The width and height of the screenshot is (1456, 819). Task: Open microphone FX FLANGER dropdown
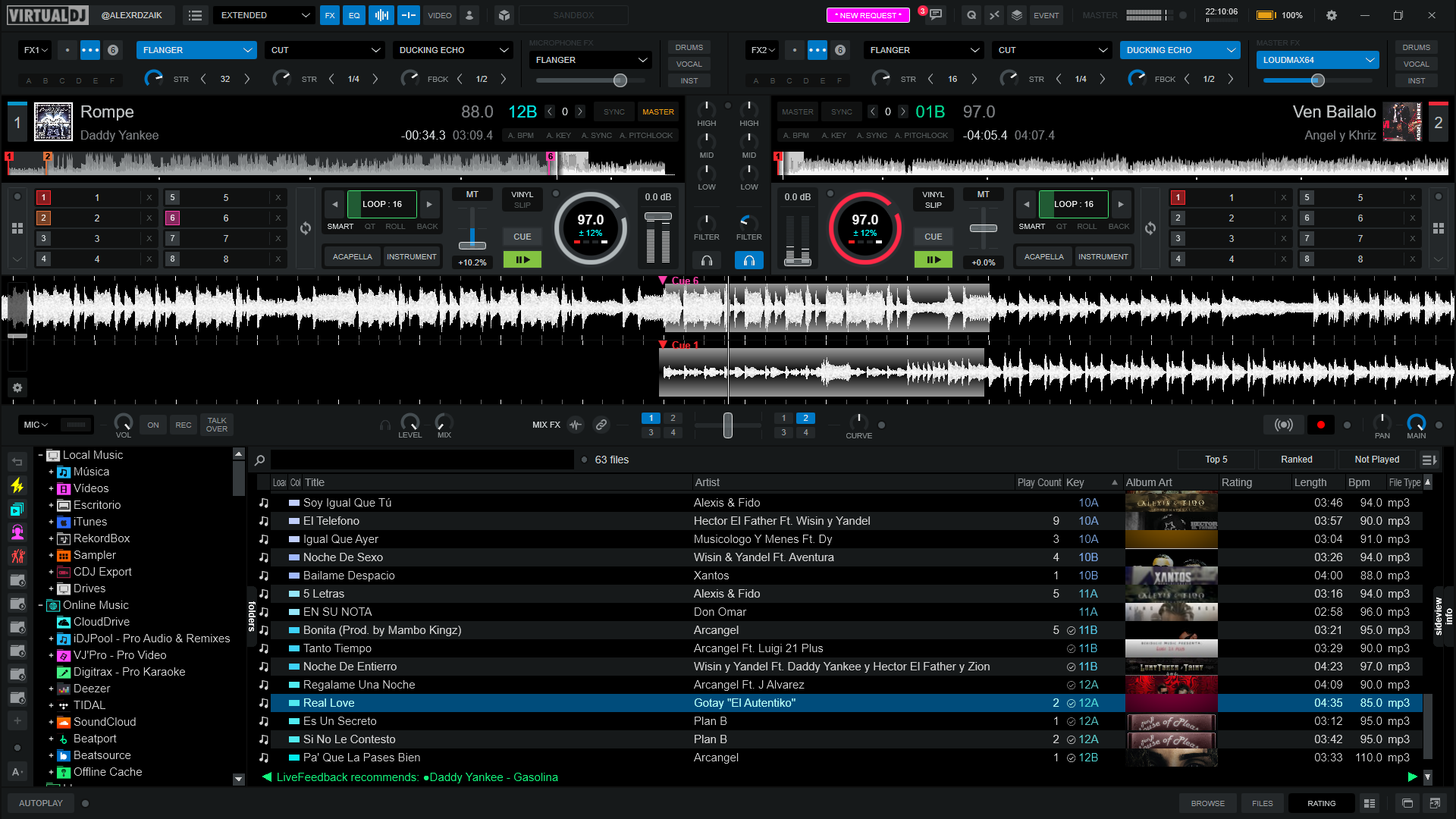click(591, 60)
